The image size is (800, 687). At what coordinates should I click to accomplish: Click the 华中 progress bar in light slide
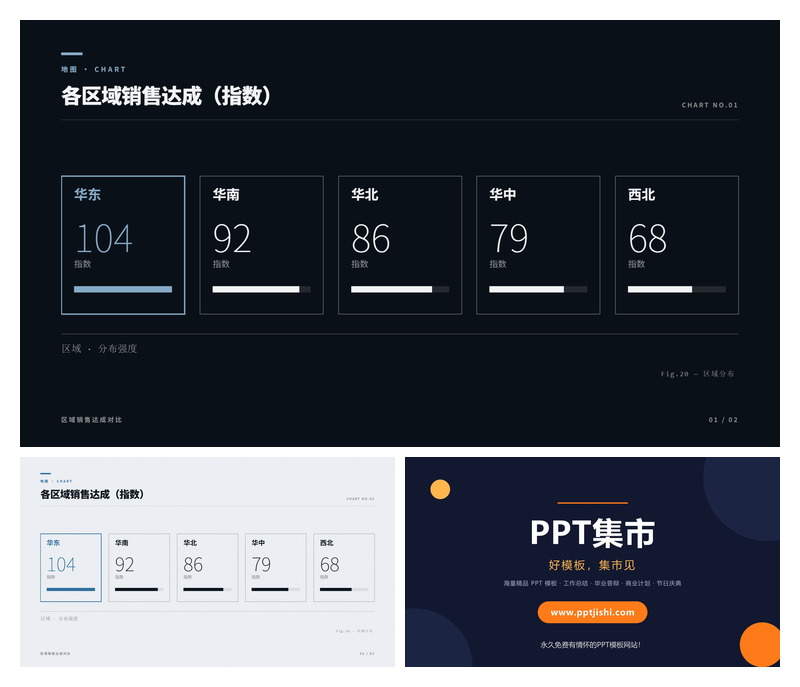coord(276,590)
